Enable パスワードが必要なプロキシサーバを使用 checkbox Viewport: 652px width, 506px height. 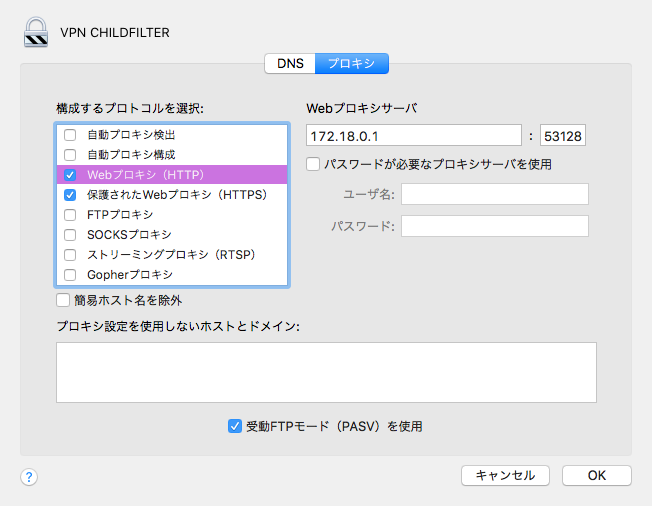313,164
